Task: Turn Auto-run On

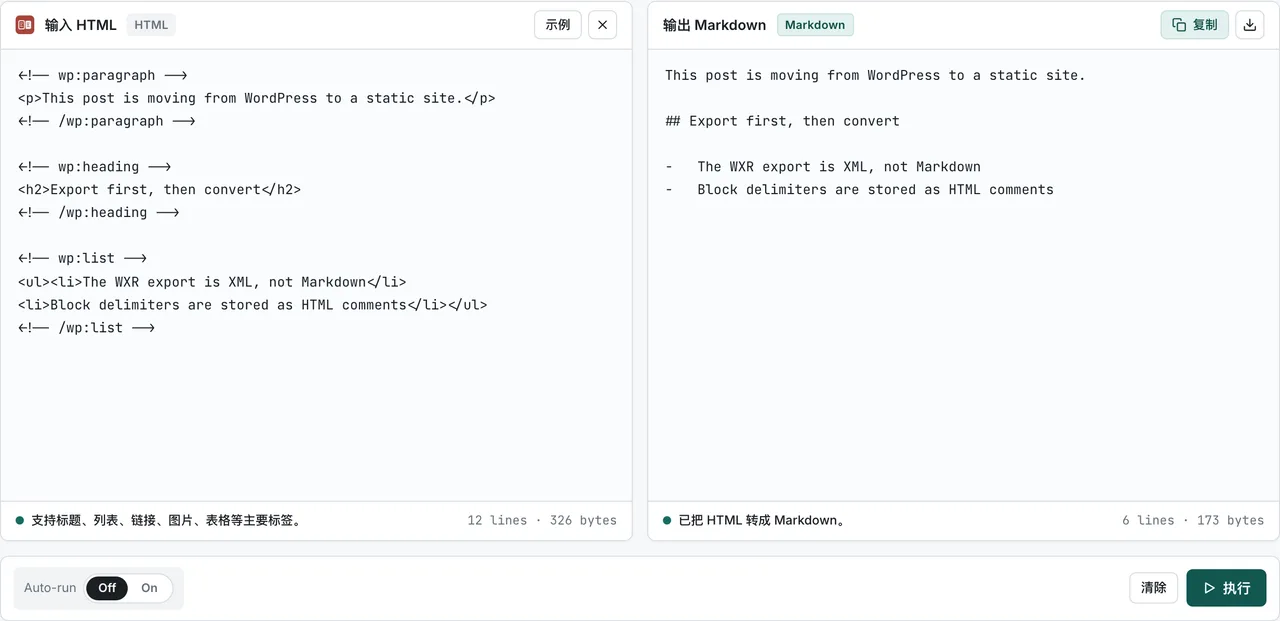Action: [x=149, y=588]
